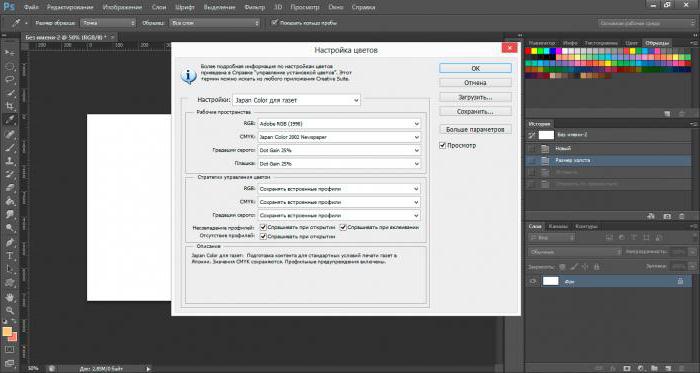Screen dimensions: 700x373
Task: Toggle Quick Mask mode icon
Action: (x=10, y=349)
